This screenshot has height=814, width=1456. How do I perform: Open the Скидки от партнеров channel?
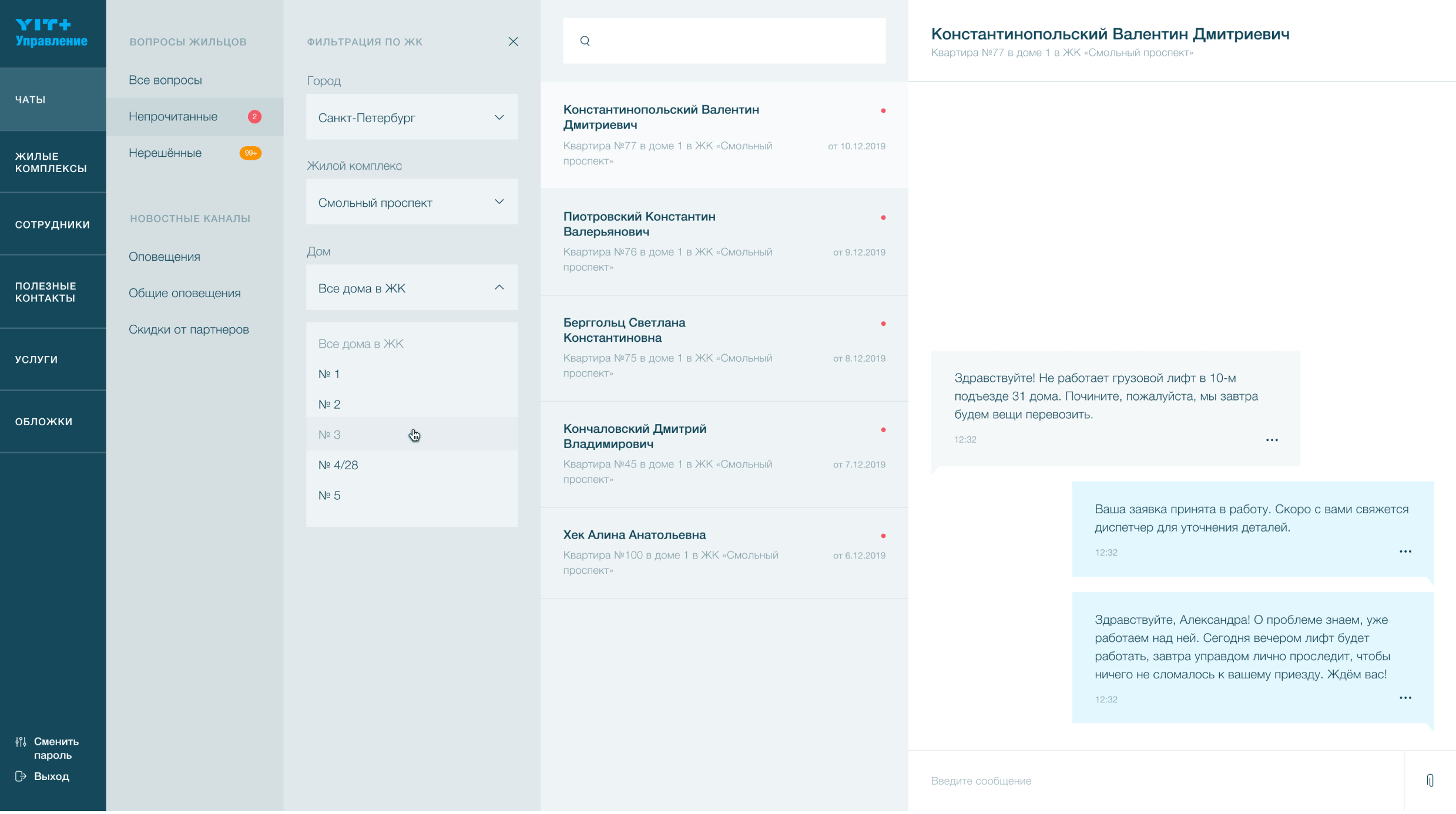189,329
